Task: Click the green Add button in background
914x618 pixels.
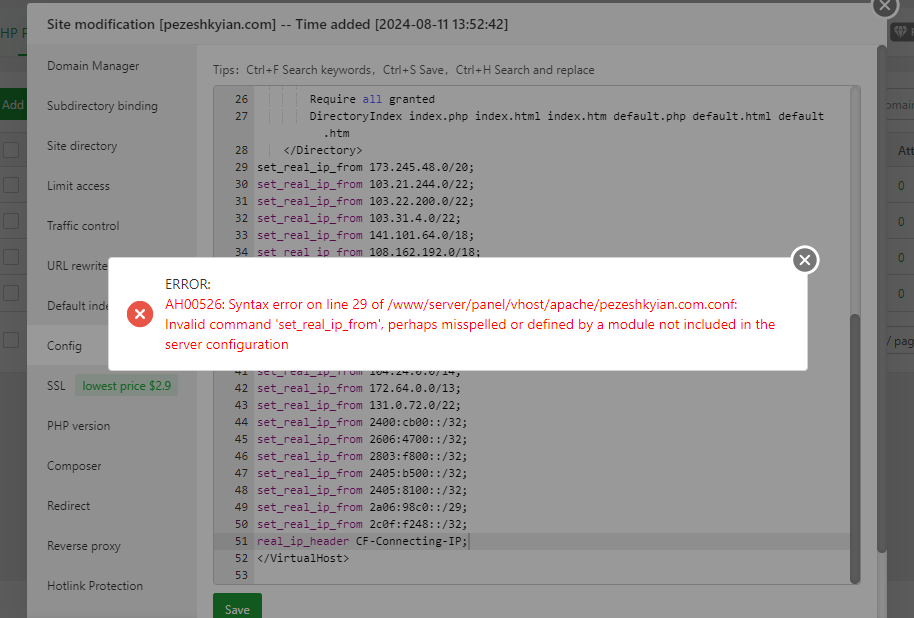Action: 13,105
